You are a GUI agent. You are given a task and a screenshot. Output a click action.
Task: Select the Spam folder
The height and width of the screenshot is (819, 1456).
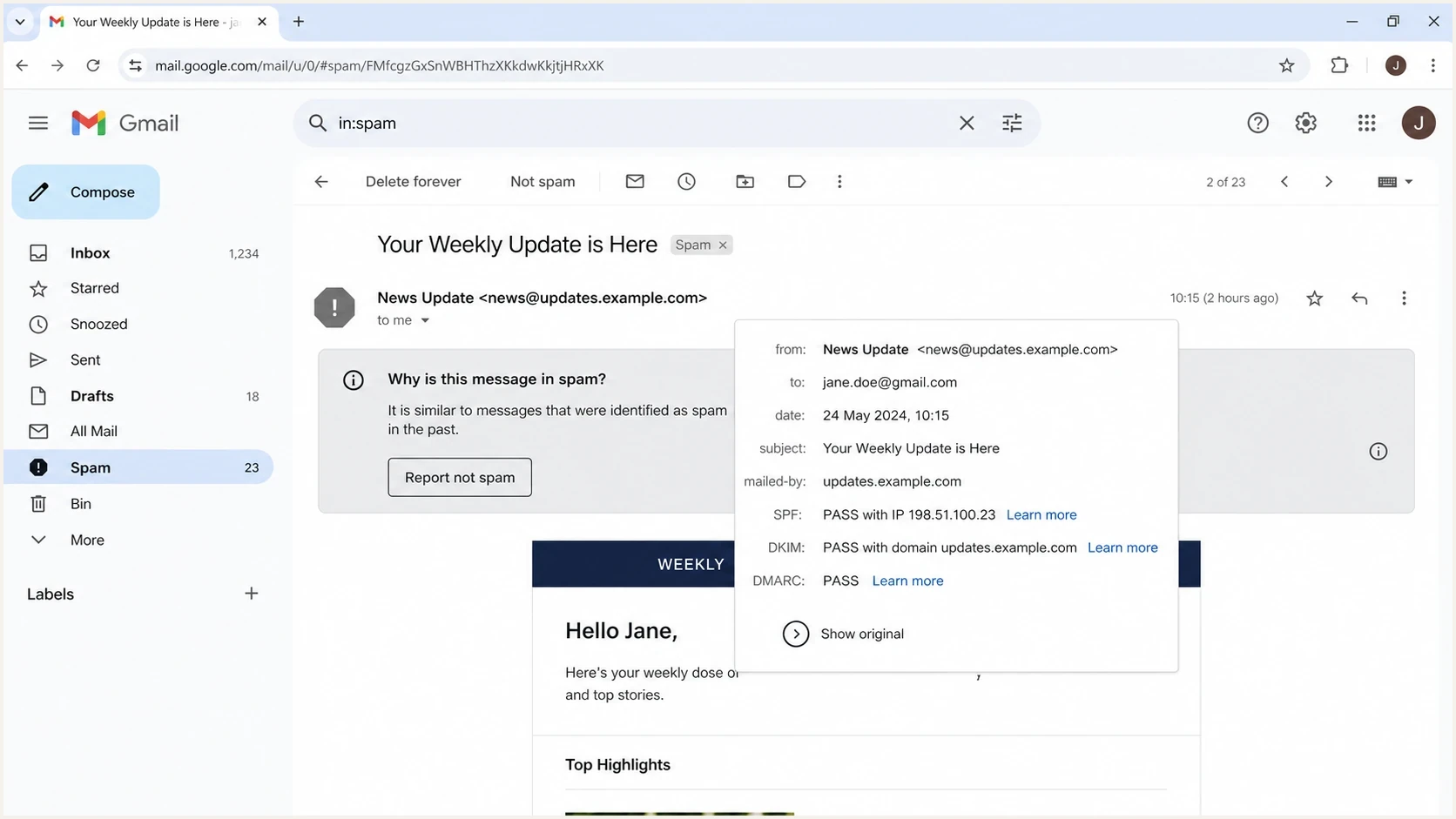coord(138,467)
